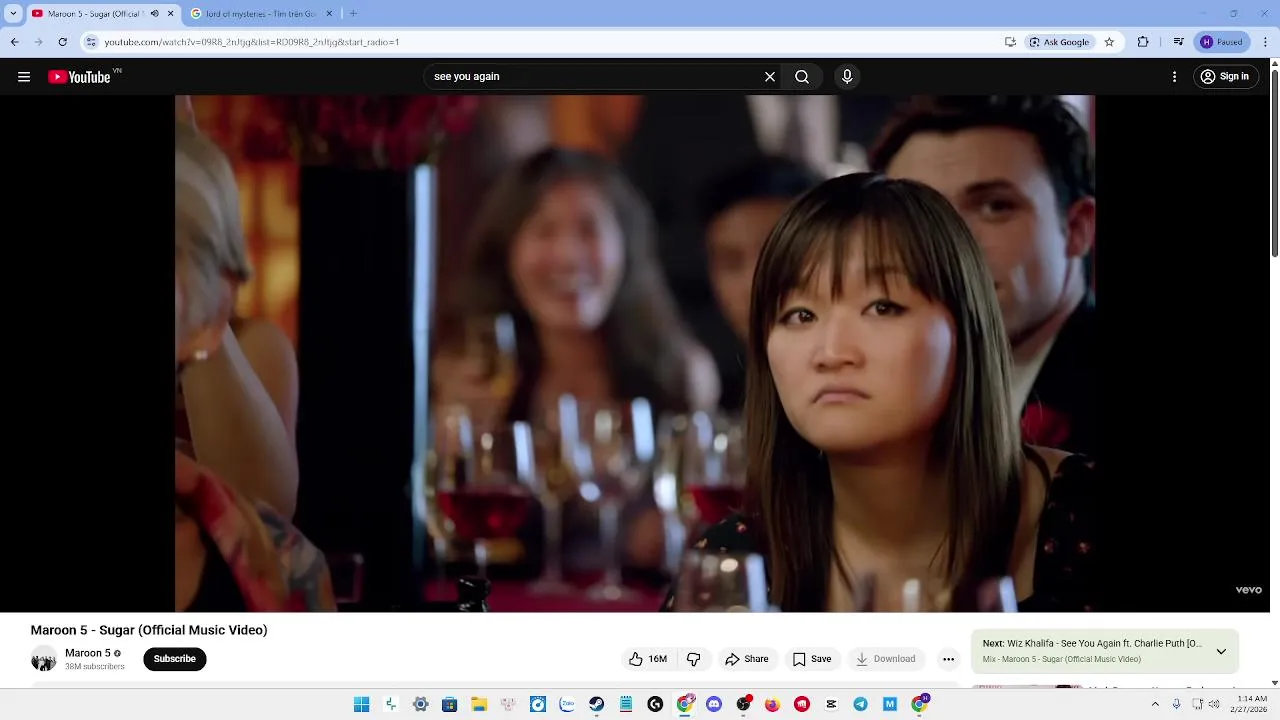Screen dimensions: 1280x720
Task: Open the Maroon 5 channel avatar
Action: click(44, 659)
